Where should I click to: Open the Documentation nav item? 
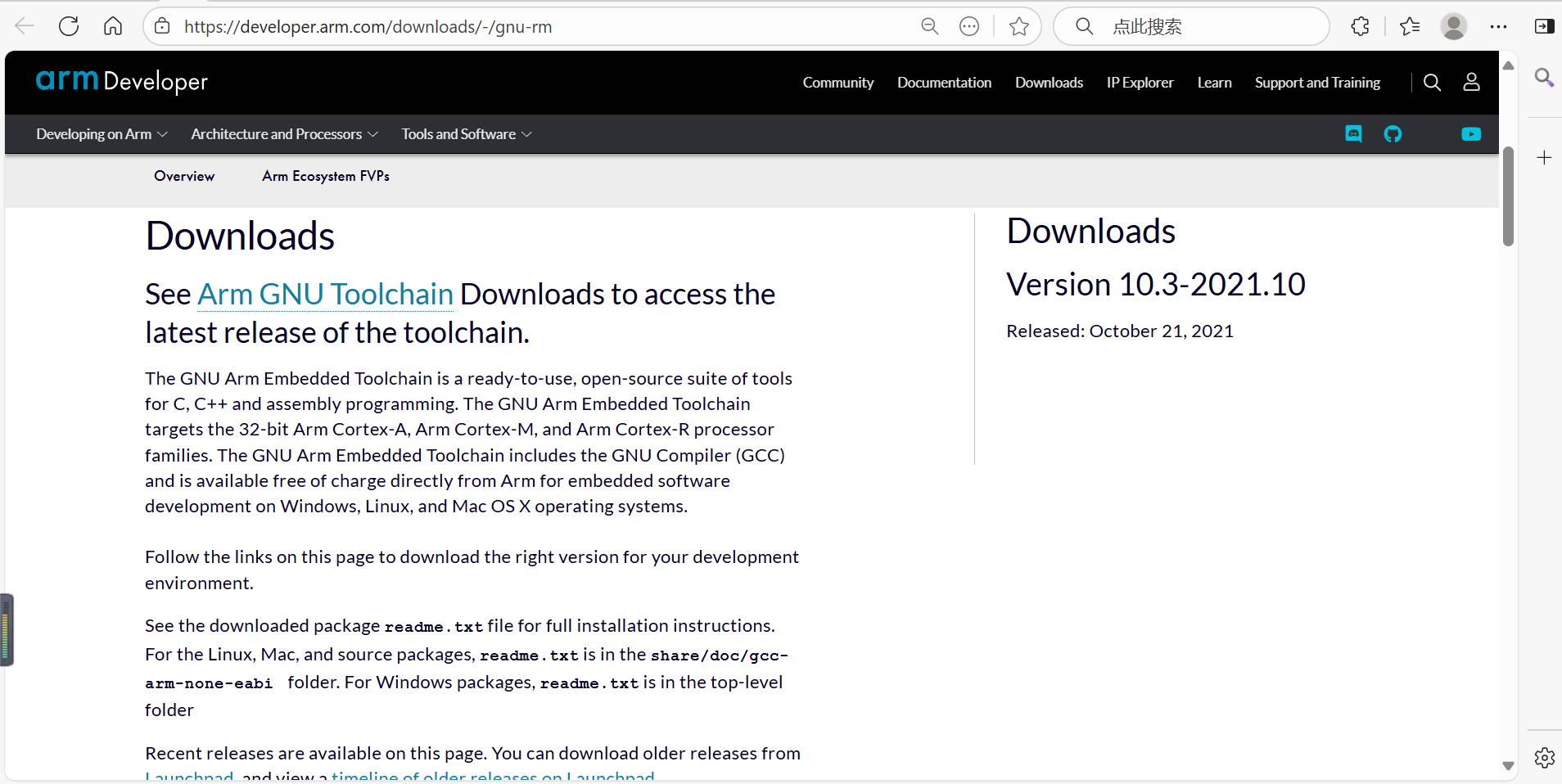[x=944, y=83]
